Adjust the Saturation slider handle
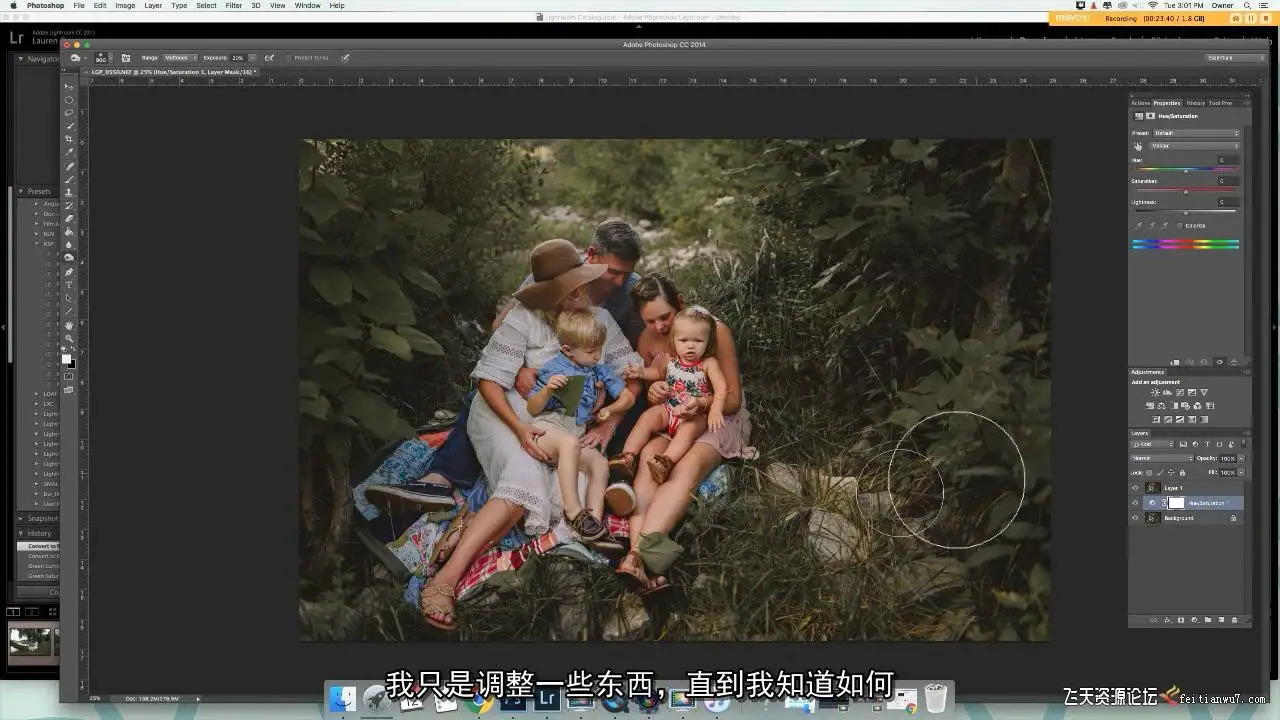 click(x=1186, y=192)
